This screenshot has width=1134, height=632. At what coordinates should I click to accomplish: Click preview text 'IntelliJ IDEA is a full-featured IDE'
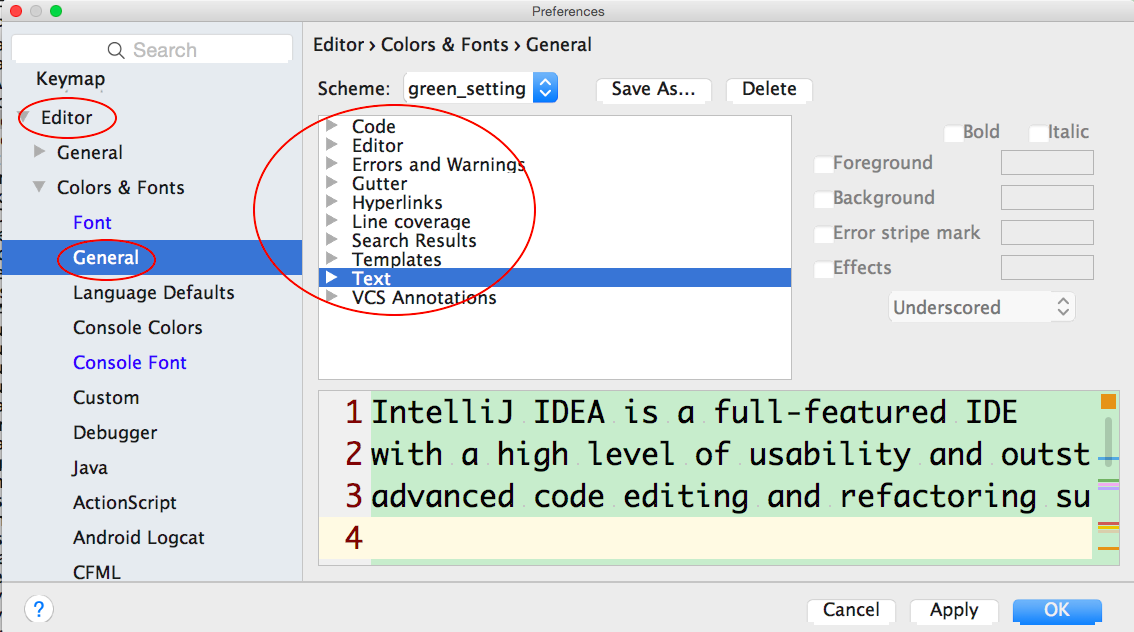coord(694,412)
